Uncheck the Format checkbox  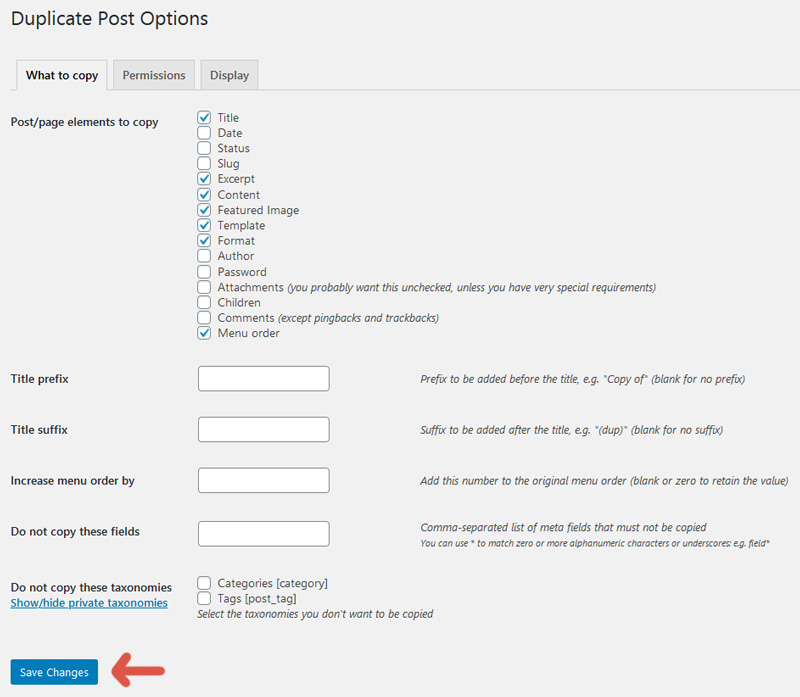204,240
